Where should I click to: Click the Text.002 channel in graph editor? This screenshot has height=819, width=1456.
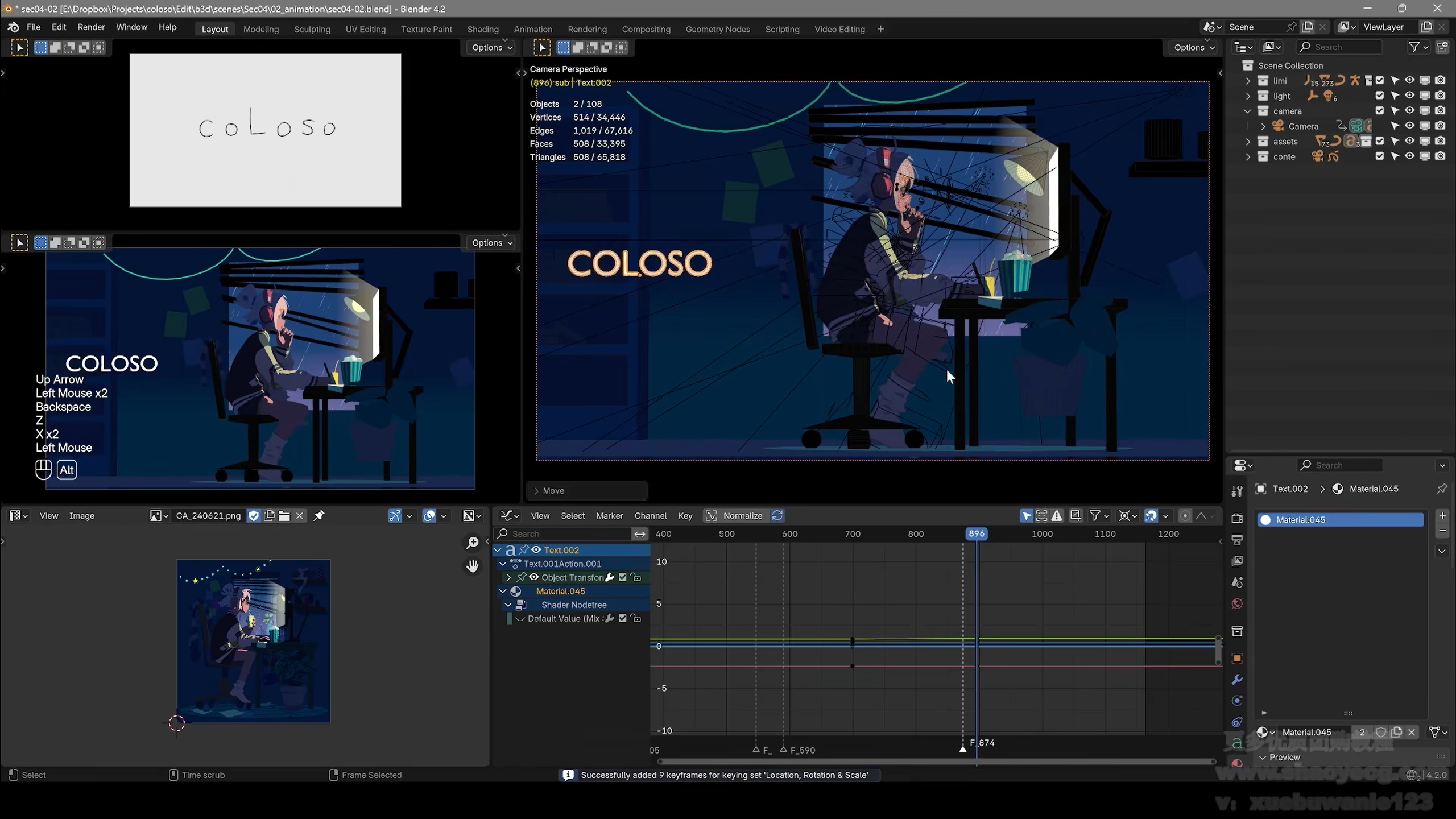coord(571,550)
